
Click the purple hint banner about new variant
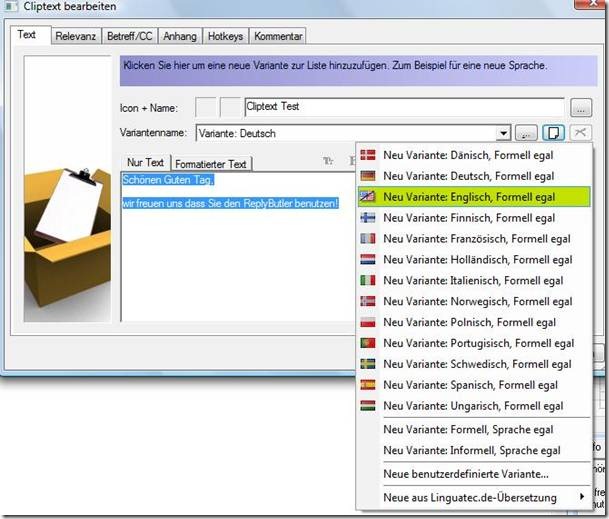point(358,70)
